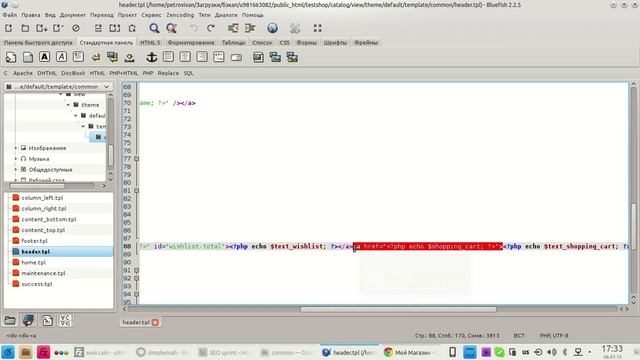Toggle fold marker at line 81

pos(137,191)
